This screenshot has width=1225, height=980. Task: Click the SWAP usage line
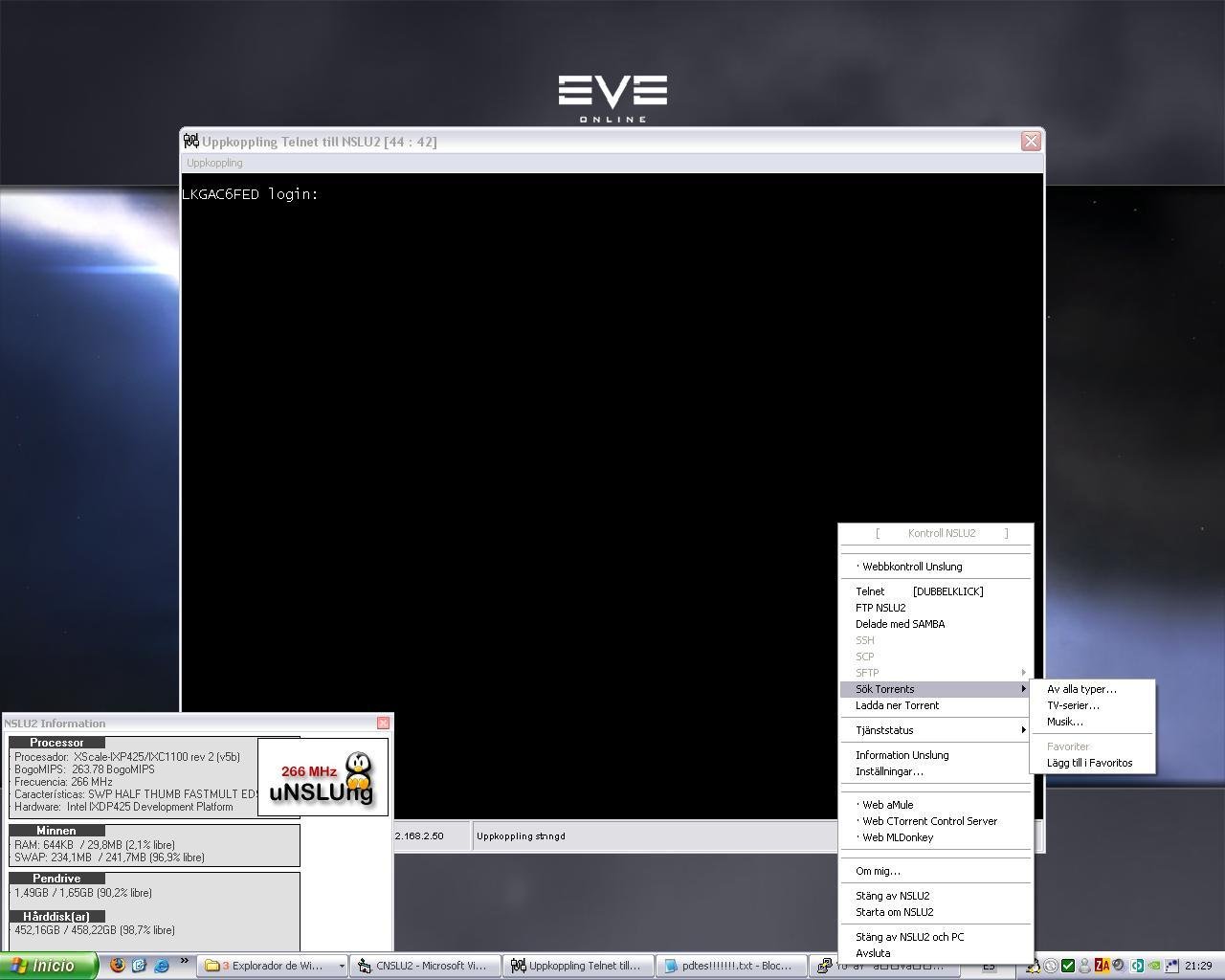coord(109,857)
